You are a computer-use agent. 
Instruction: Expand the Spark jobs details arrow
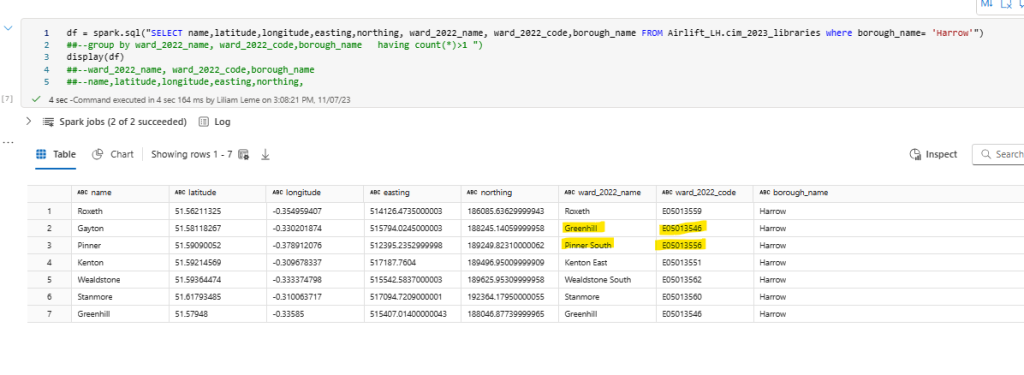coord(28,122)
